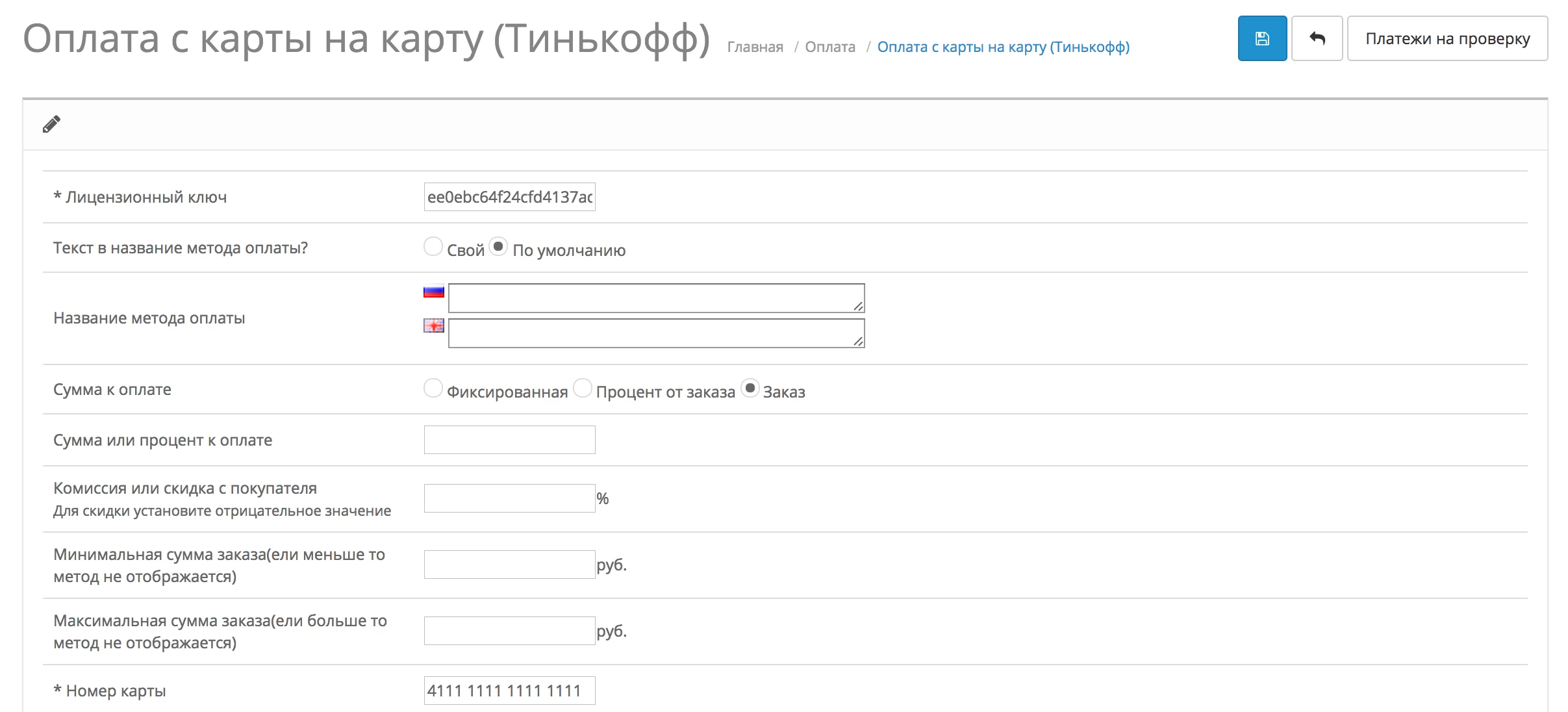Click hint Для скидки установите отрицательное значение
This screenshot has height=712, width=1568.
(x=222, y=511)
